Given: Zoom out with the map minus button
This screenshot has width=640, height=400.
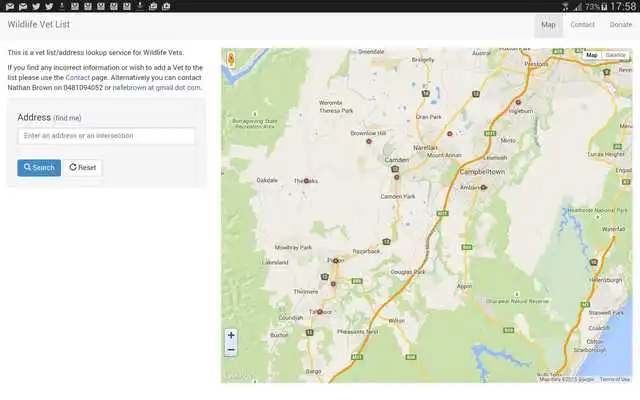Looking at the screenshot, I should point(231,350).
